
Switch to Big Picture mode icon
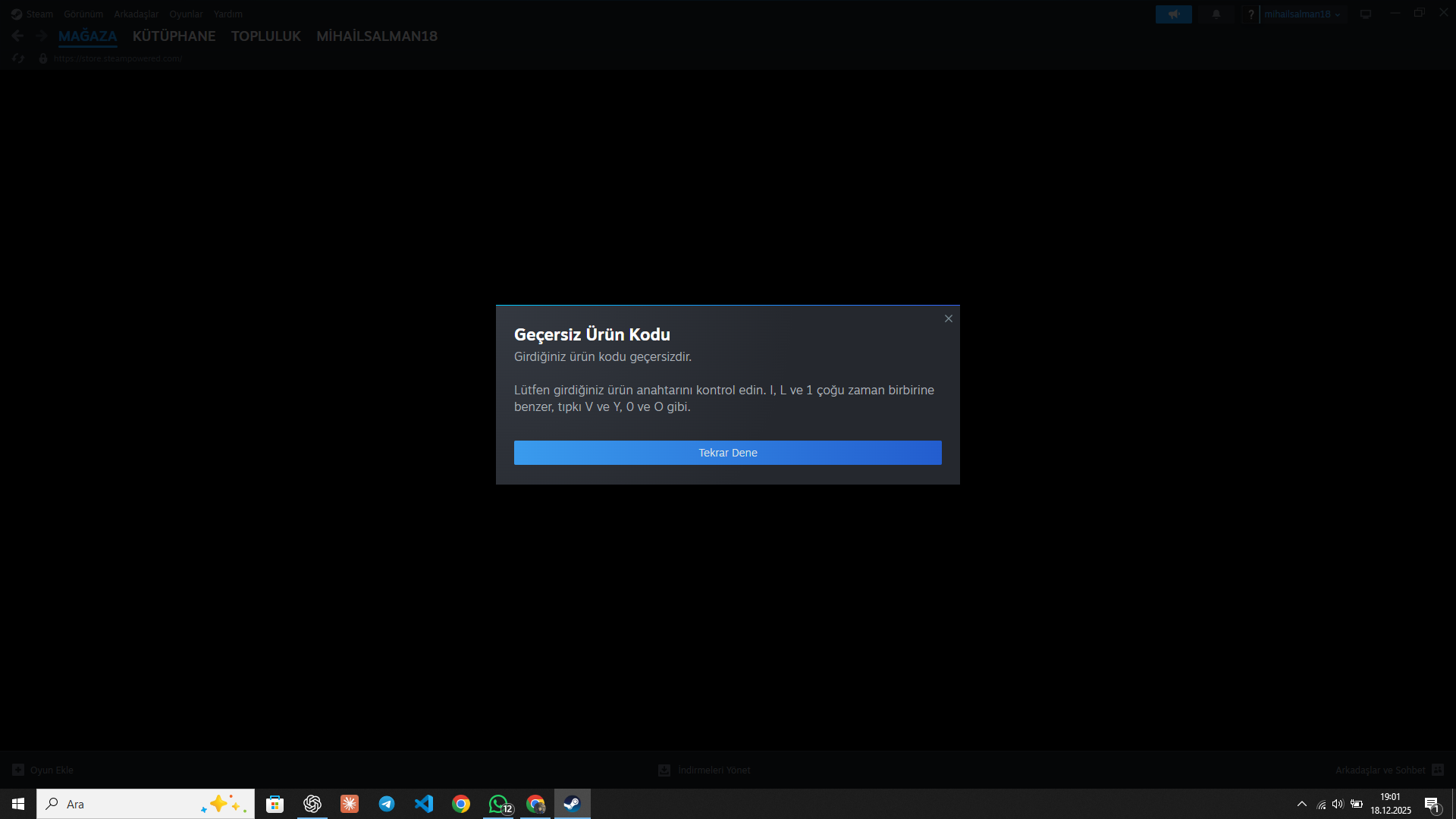point(1366,14)
